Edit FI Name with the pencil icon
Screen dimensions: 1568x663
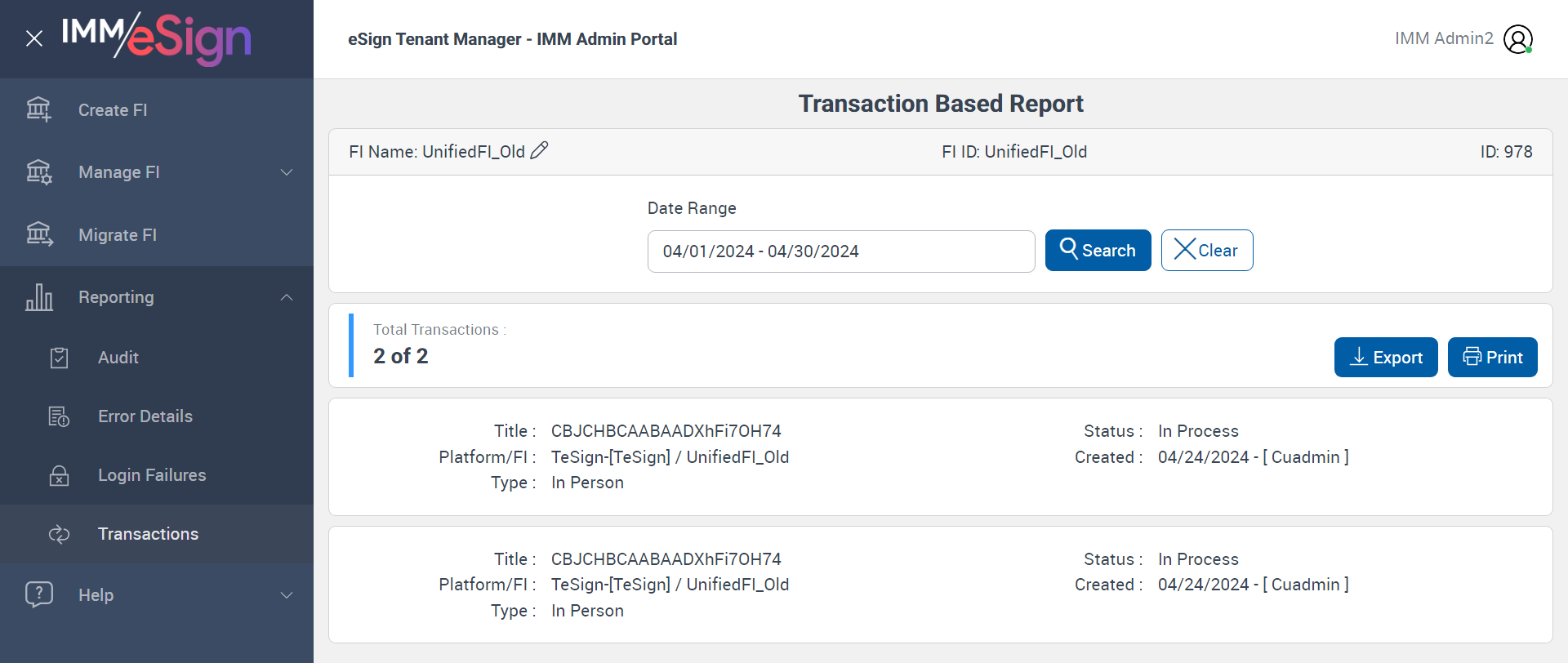tap(539, 151)
